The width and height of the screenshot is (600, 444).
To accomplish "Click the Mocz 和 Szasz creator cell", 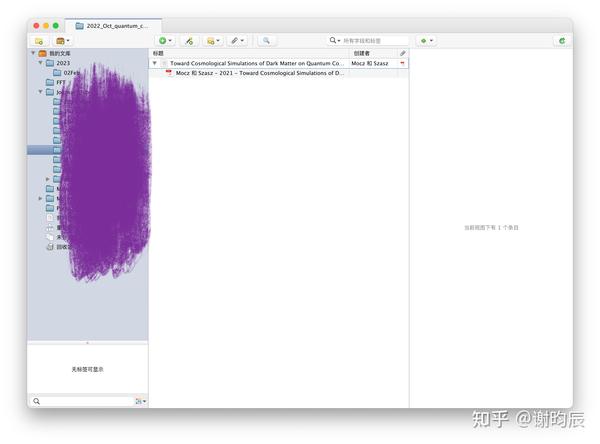I will pyautogui.click(x=370, y=63).
